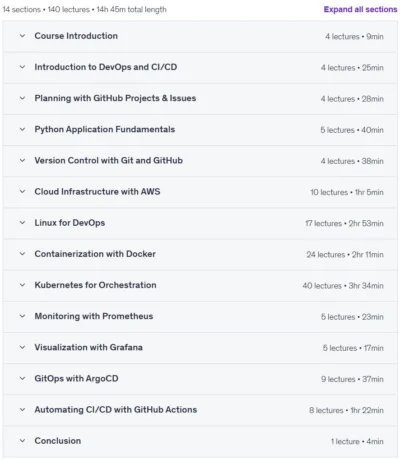Open chevron beside Planning with GitHub Projects
Screen dimensions: 400x460
coord(22,98)
